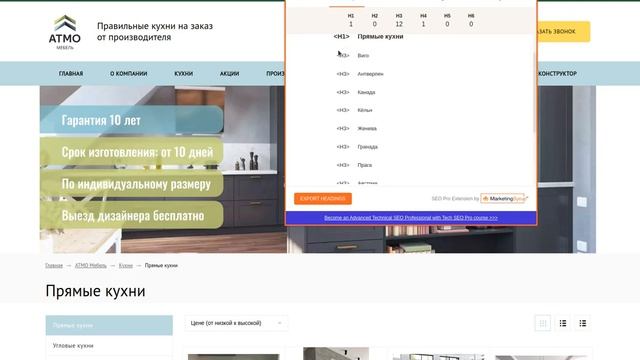The image size is (640, 360).
Task: Select the rightmost list view icon
Action: point(582,323)
